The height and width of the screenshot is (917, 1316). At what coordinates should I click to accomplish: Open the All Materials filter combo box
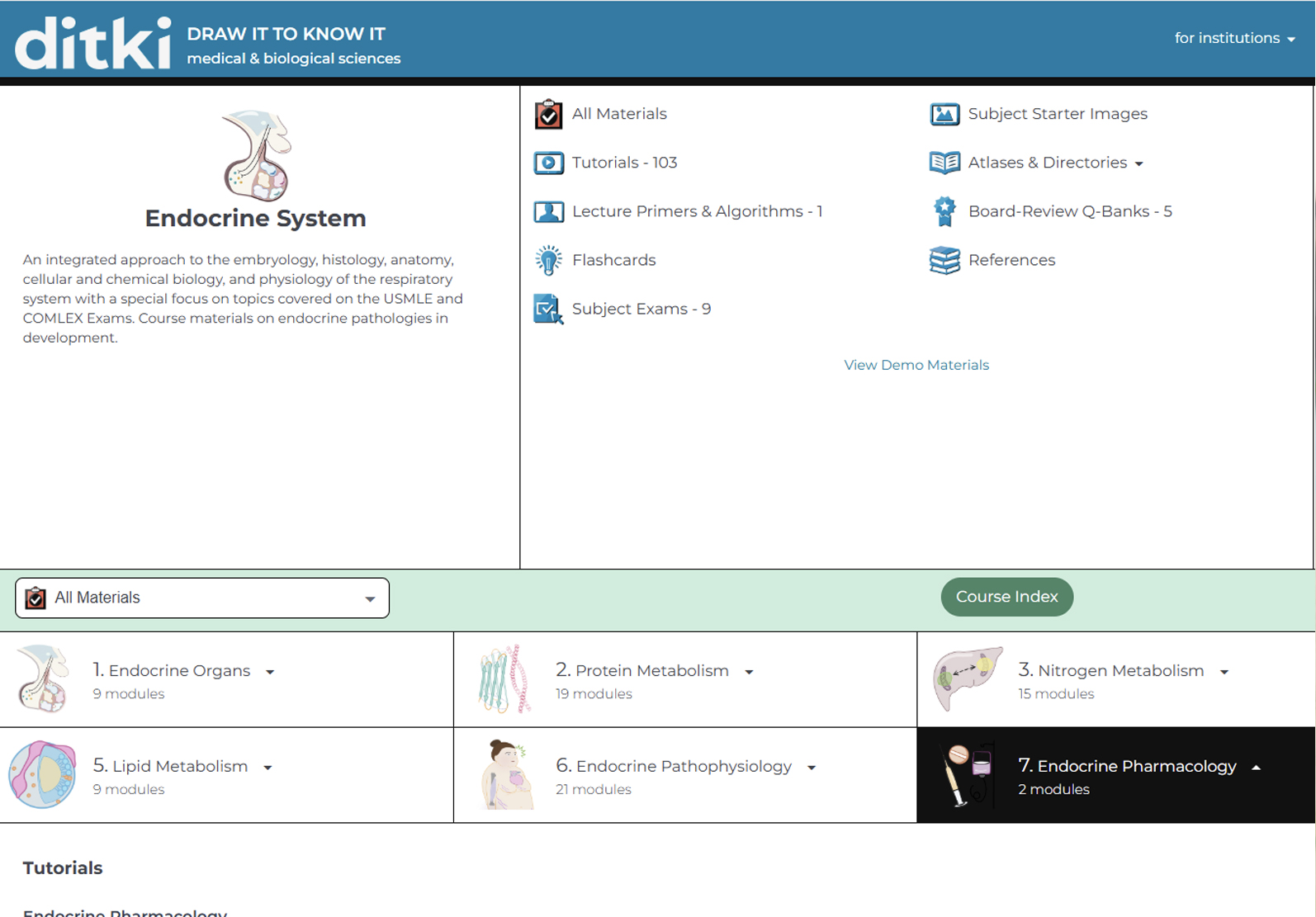click(202, 598)
